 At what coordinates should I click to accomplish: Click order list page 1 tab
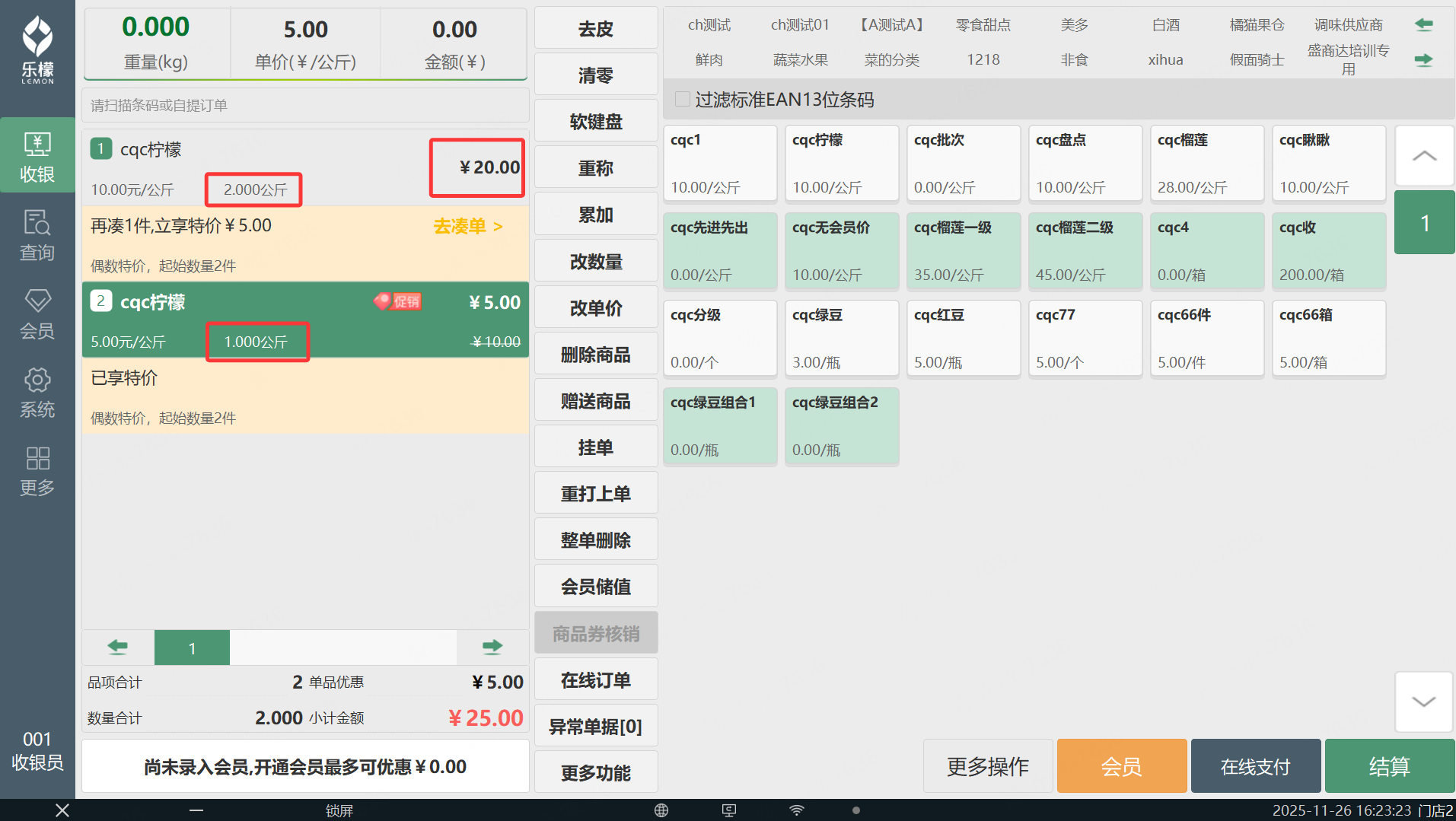pos(192,648)
